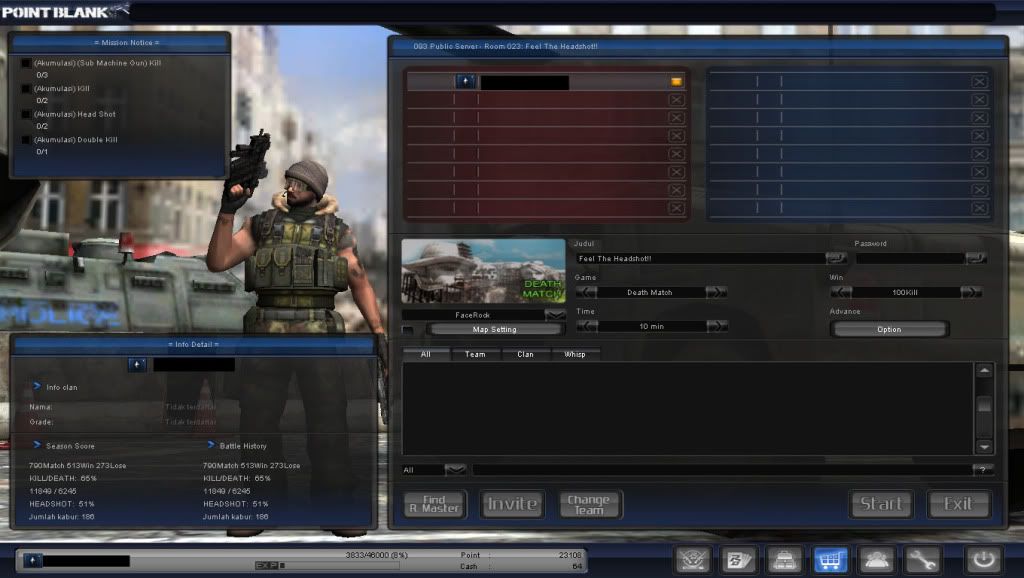Click the Invite button
Viewport: 1024px width, 578px height.
(513, 504)
